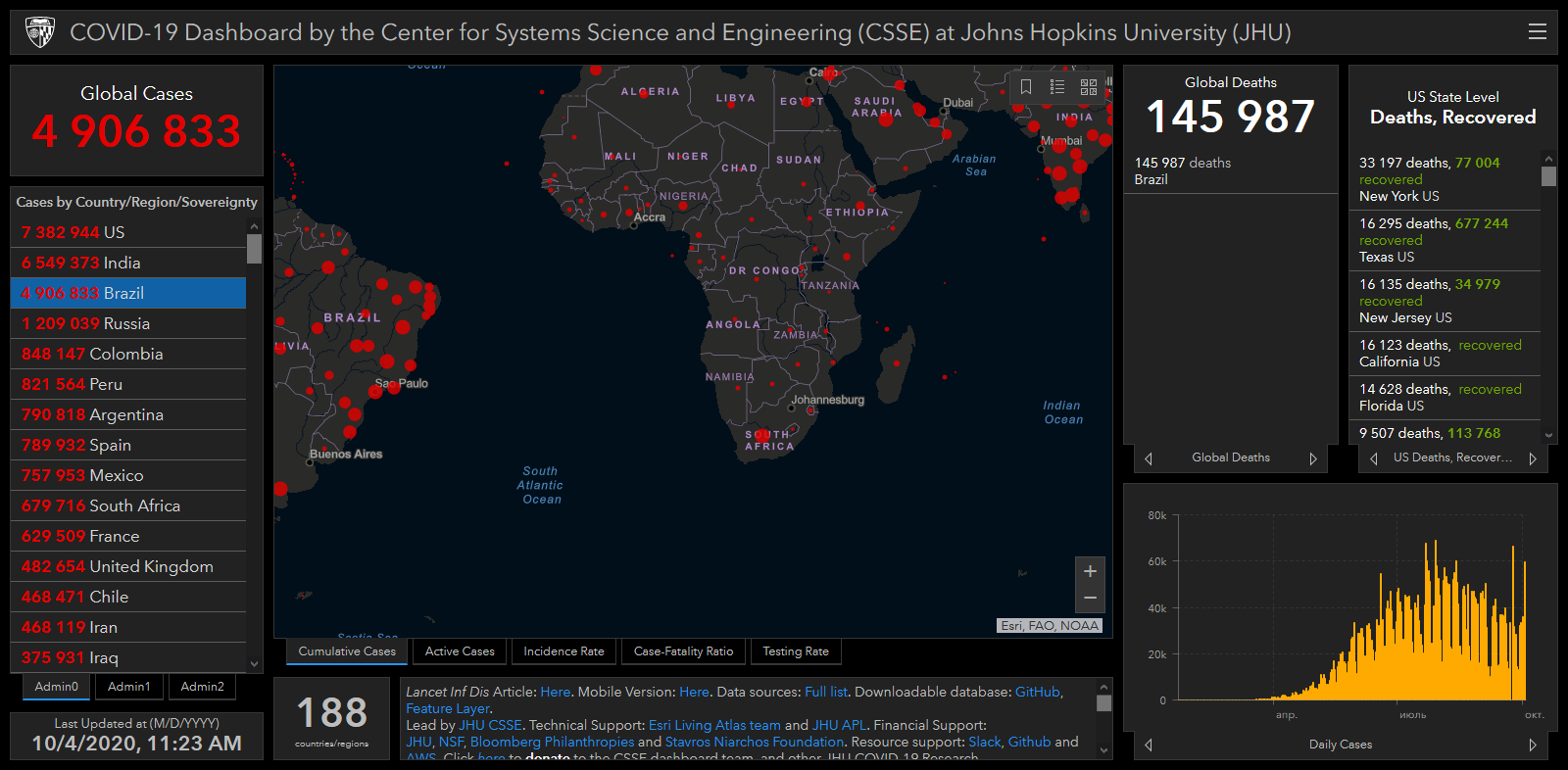Open the JHU APL link
This screenshot has height=770, width=1568.
coord(839,725)
